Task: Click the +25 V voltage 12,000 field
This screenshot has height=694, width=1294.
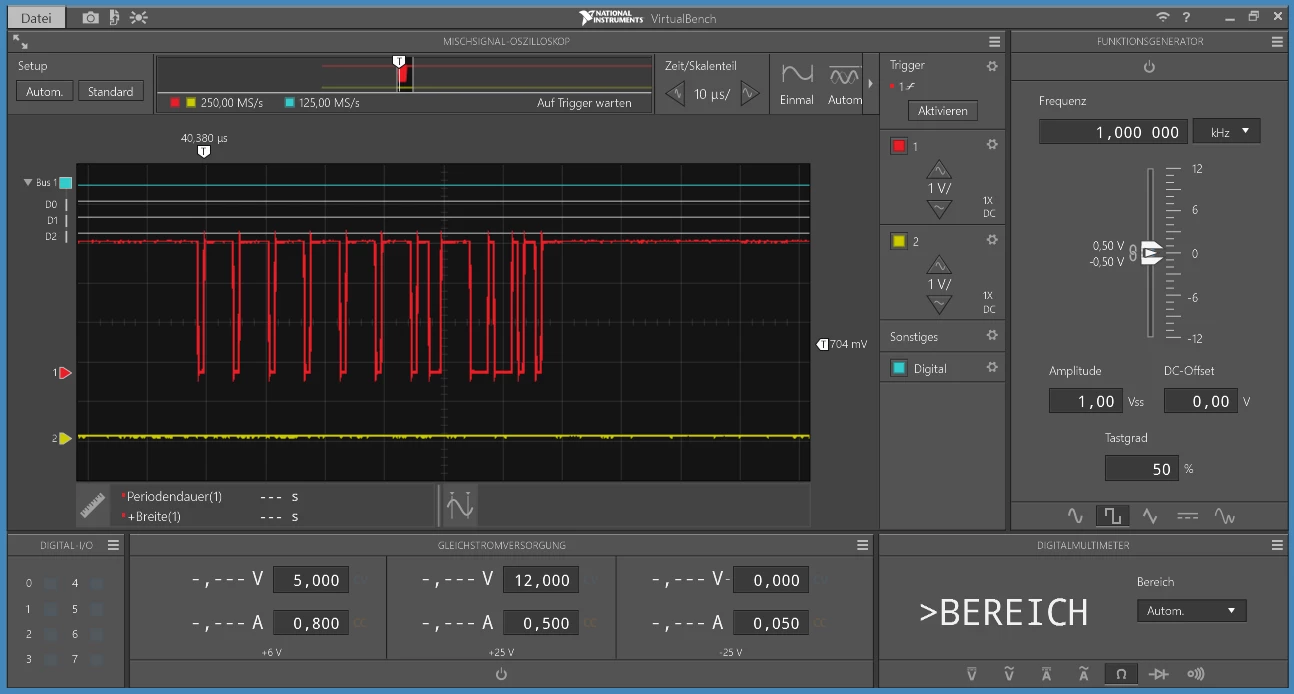Action: 541,580
